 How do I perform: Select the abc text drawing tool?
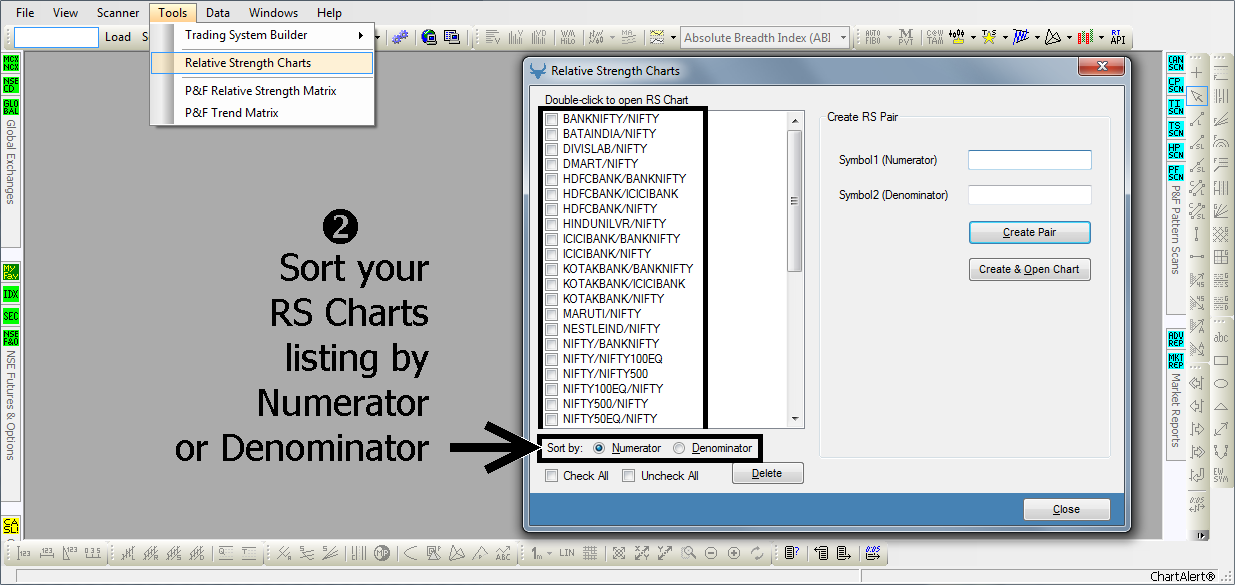pyautogui.click(x=1220, y=338)
